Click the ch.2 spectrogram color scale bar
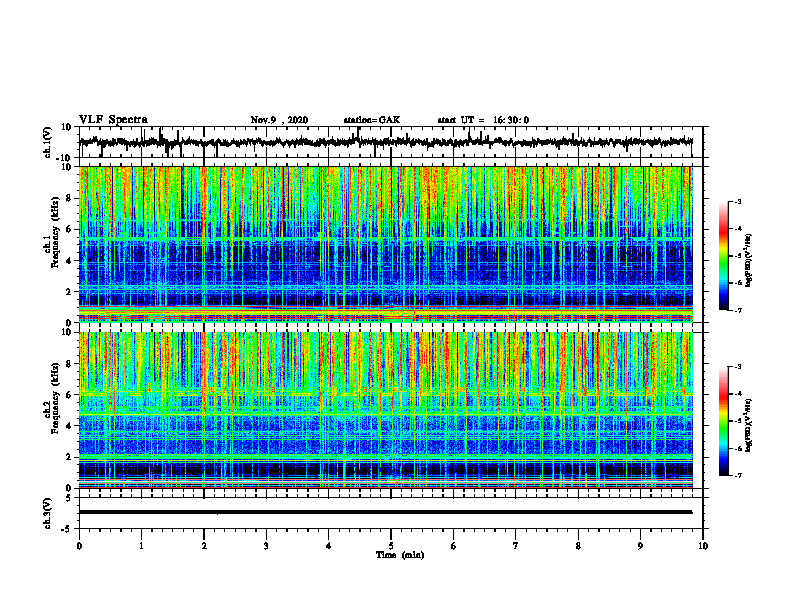Screen dimensions: 792x612 click(723, 421)
